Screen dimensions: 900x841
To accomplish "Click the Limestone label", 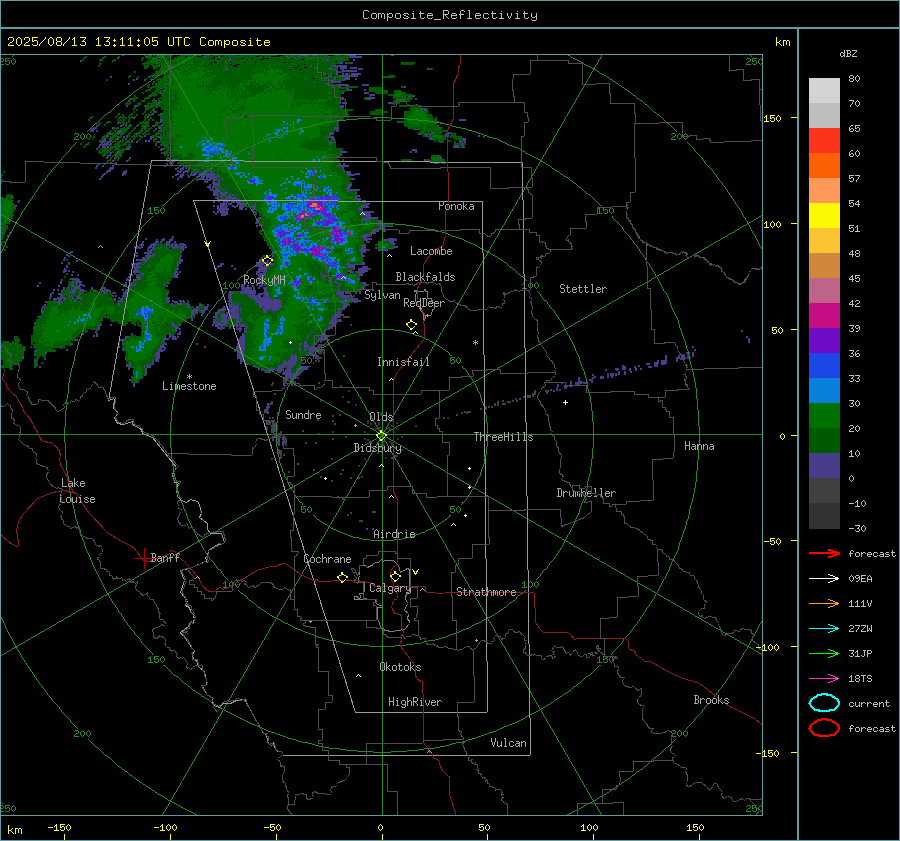I will click(x=189, y=386).
